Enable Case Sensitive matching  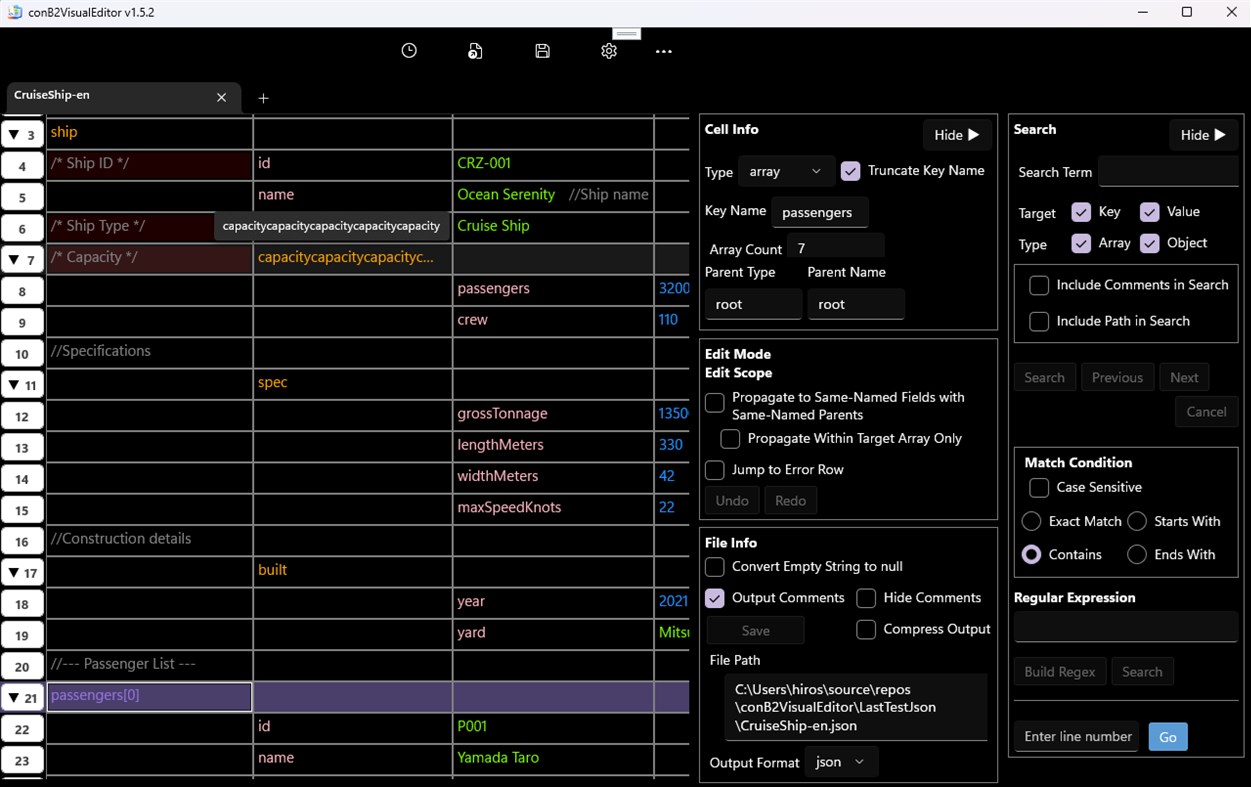coord(1039,488)
